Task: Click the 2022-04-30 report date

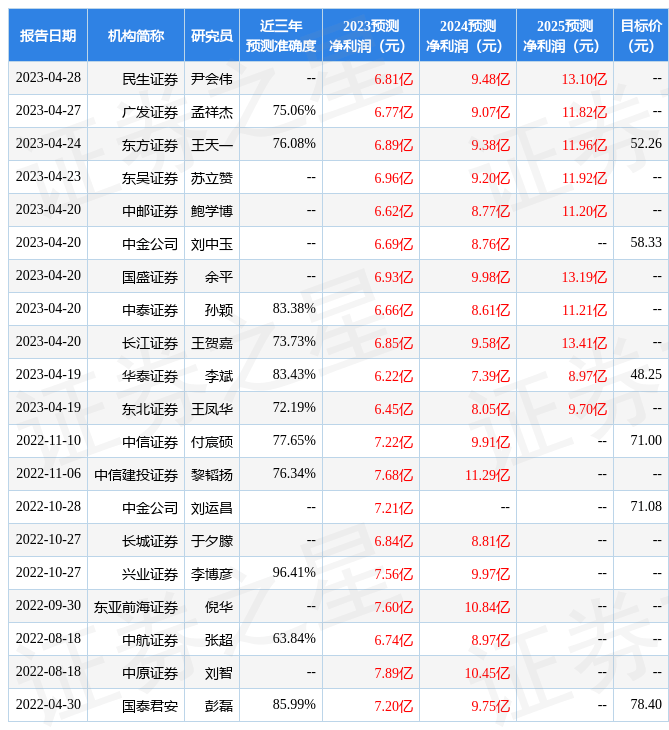Action: point(48,704)
